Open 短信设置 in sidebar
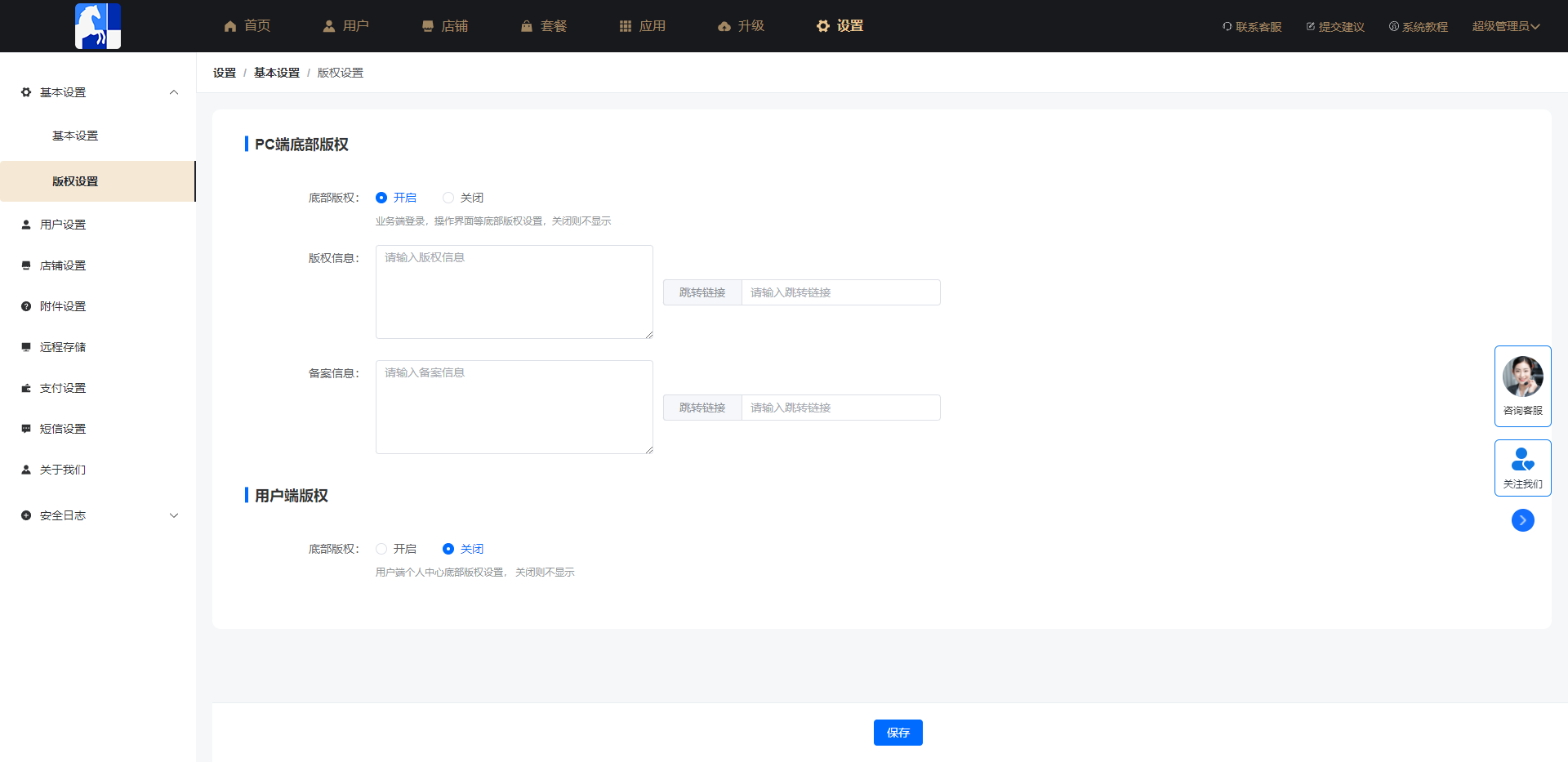The image size is (1568, 762). click(x=98, y=429)
